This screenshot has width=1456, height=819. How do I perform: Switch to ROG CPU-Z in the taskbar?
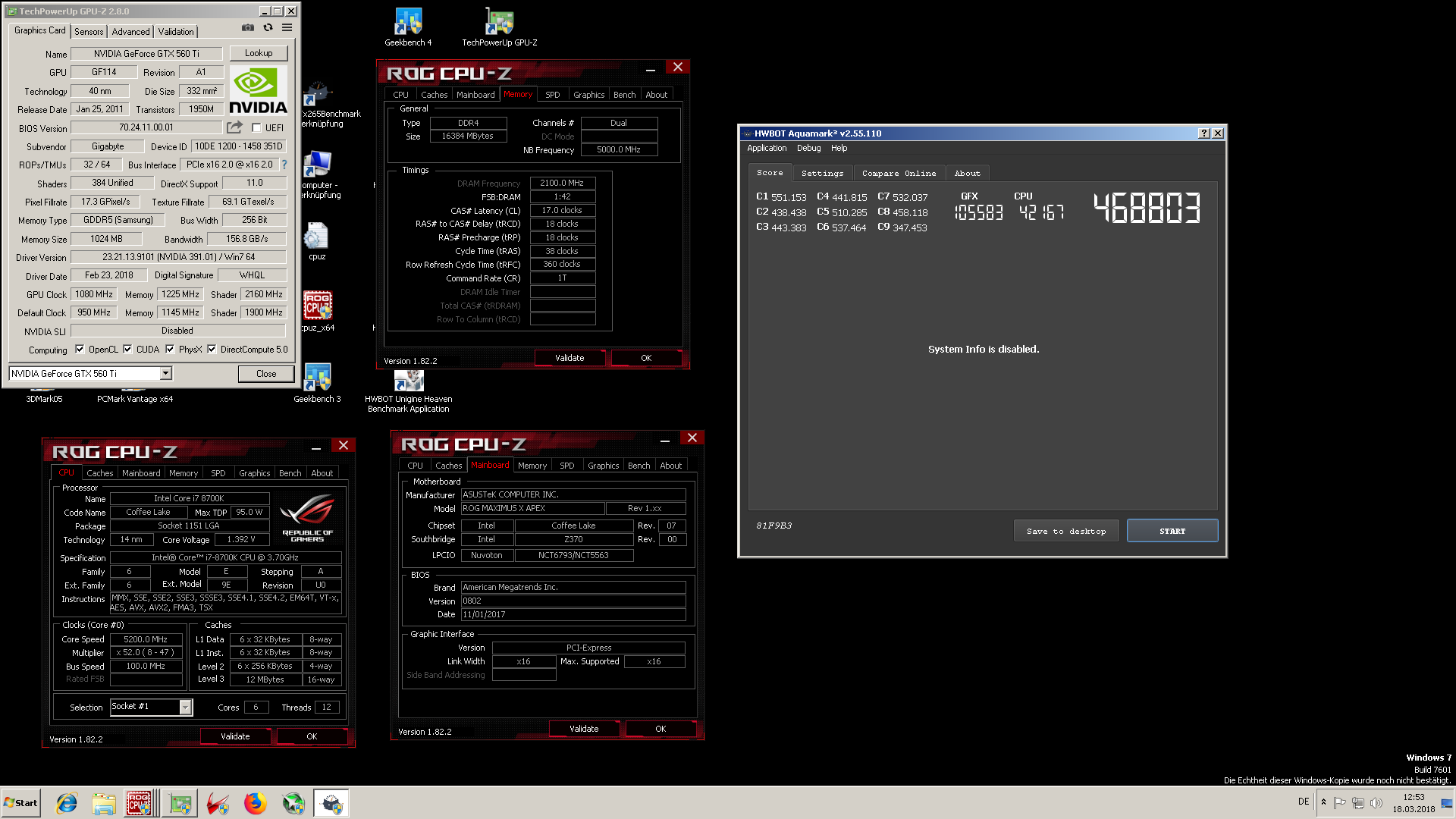[x=140, y=803]
